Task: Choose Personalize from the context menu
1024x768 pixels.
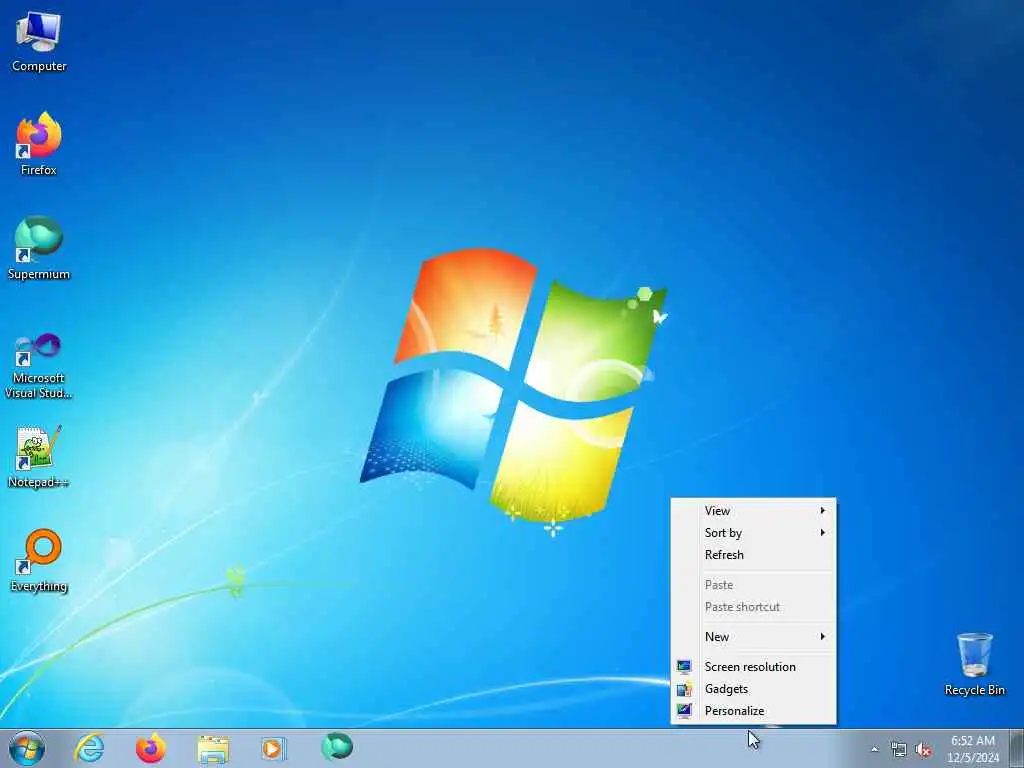Action: pyautogui.click(x=754, y=711)
